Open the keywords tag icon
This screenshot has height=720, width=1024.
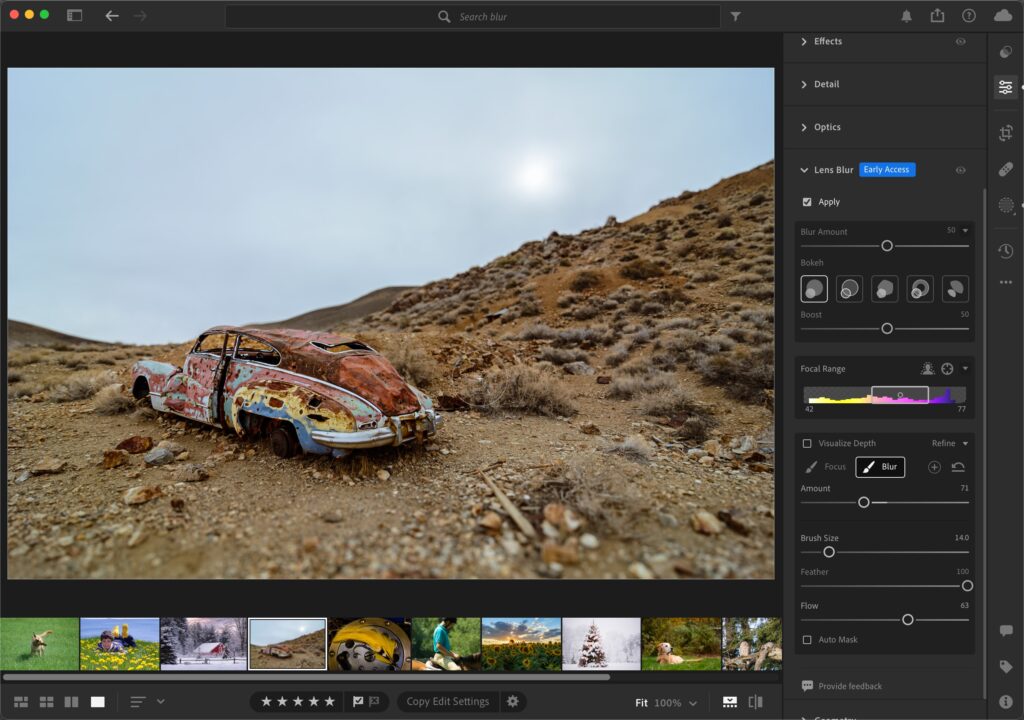(1006, 666)
